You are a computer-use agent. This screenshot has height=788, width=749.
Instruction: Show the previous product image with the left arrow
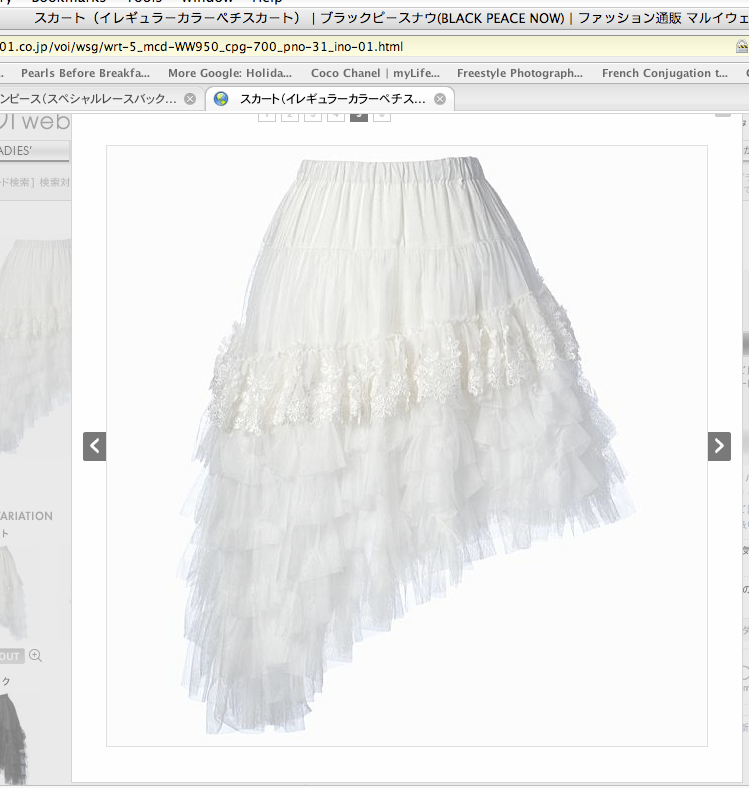point(95,446)
